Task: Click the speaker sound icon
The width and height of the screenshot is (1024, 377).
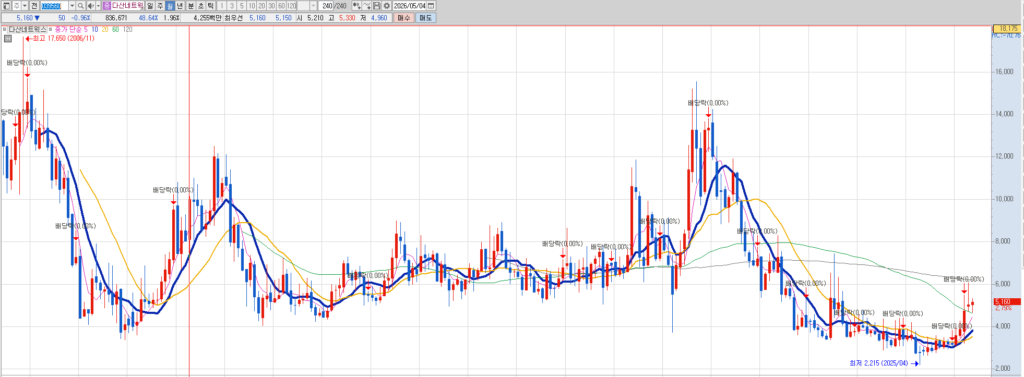Action: tap(90, 6)
